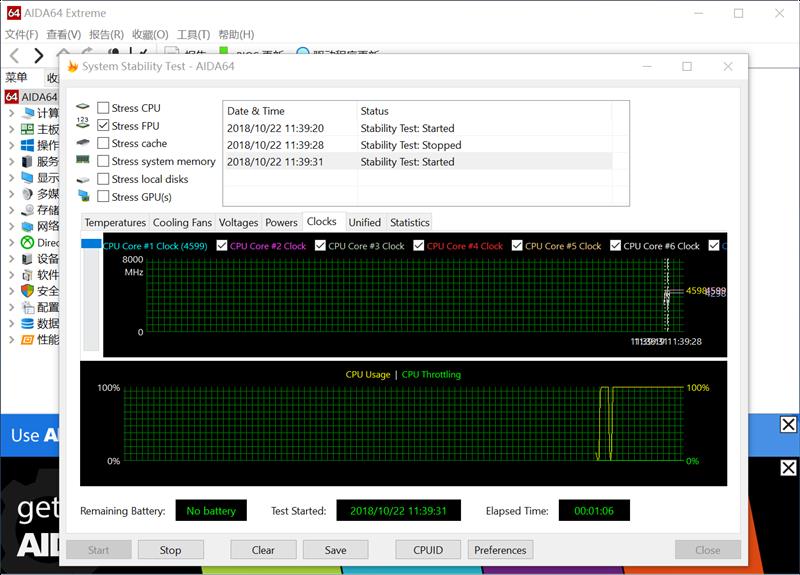The height and width of the screenshot is (575, 800).
Task: Switch to the Unified tab
Action: click(x=365, y=222)
